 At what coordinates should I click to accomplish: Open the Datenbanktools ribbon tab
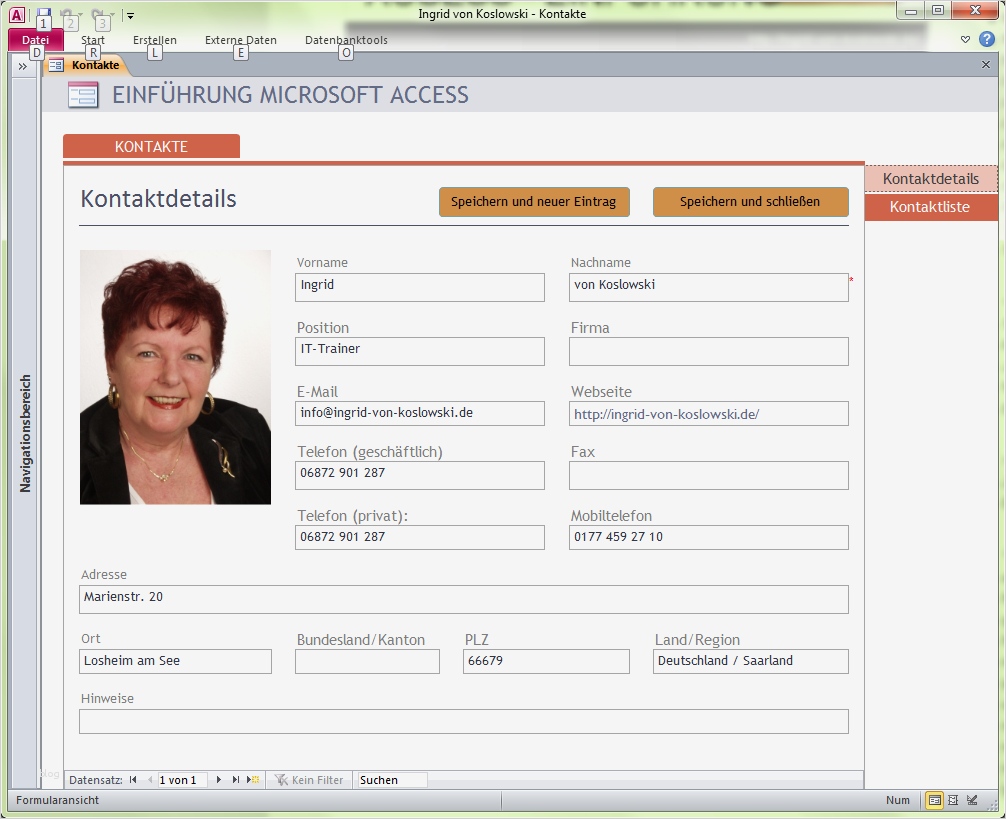tap(346, 40)
